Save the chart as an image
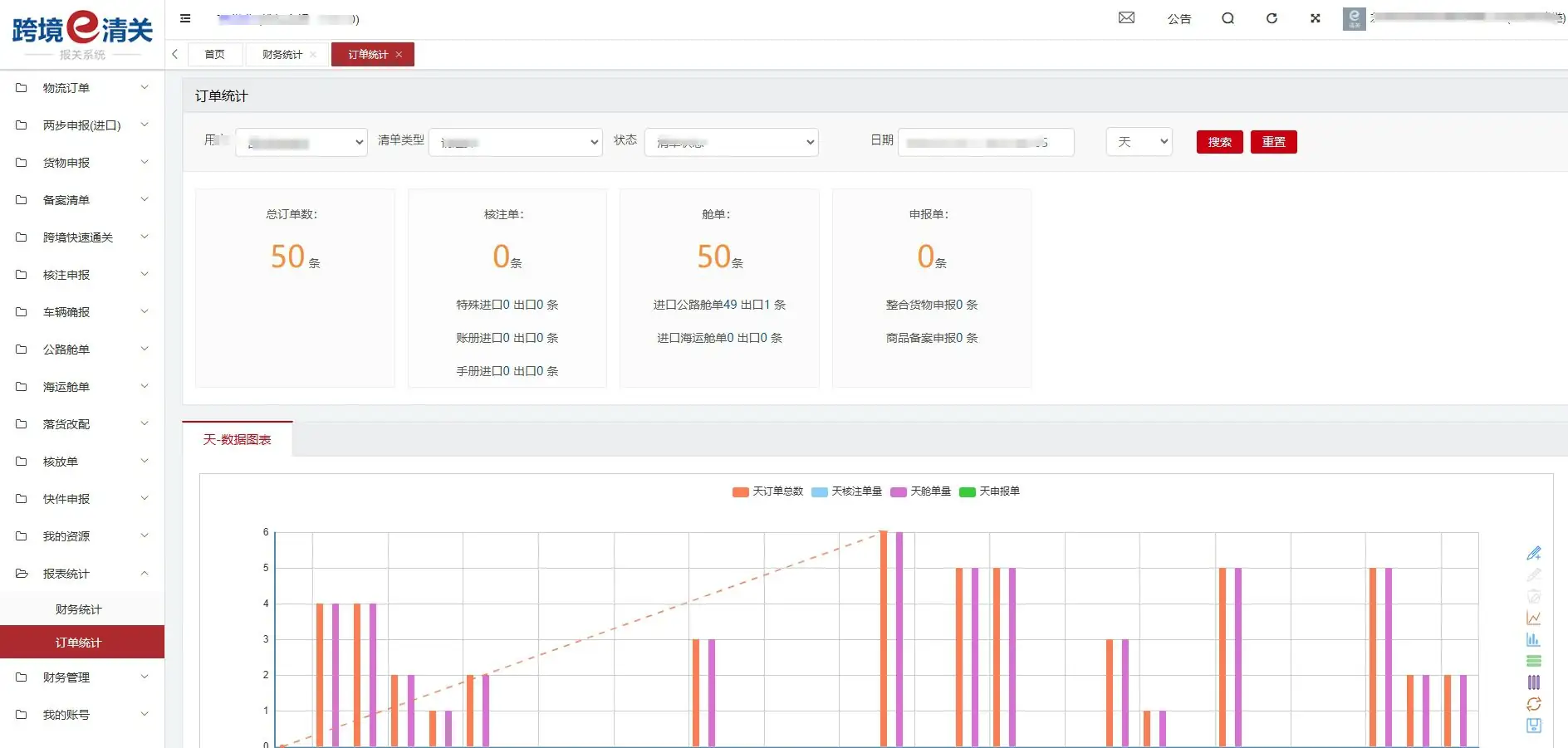This screenshot has width=1568, height=748. click(x=1534, y=725)
